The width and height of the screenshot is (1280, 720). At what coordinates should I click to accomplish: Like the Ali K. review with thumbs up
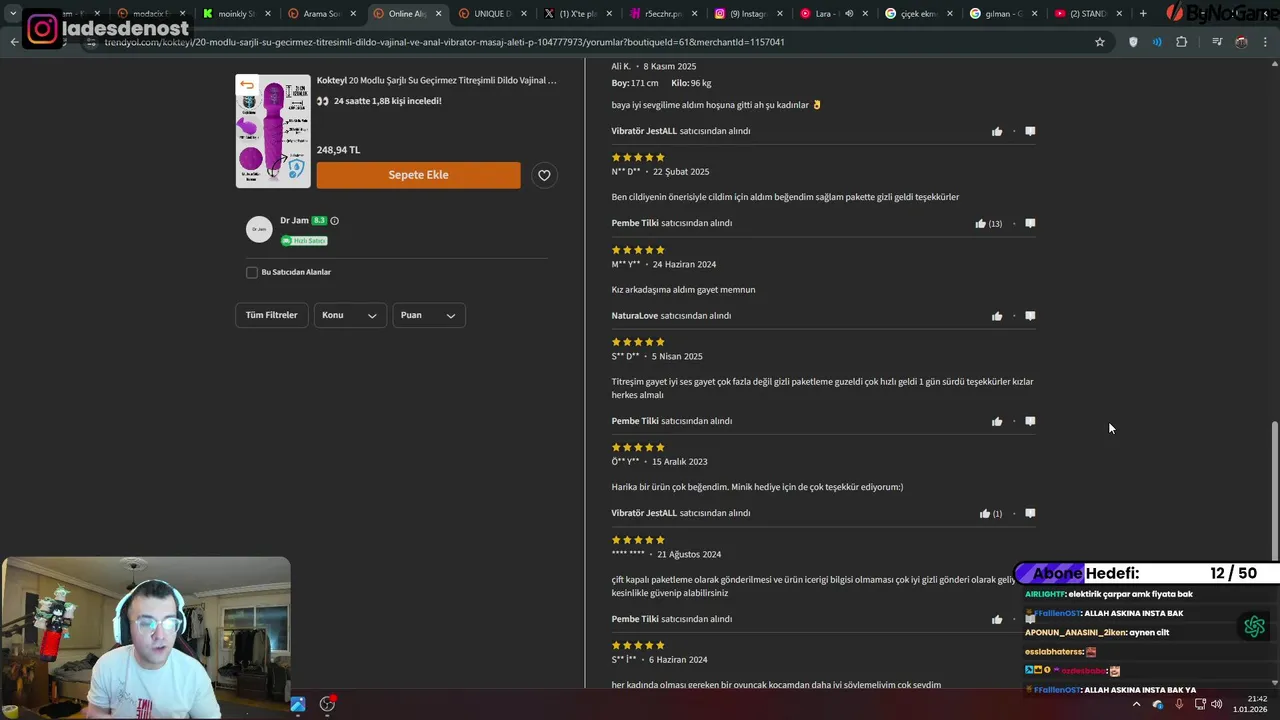(997, 131)
